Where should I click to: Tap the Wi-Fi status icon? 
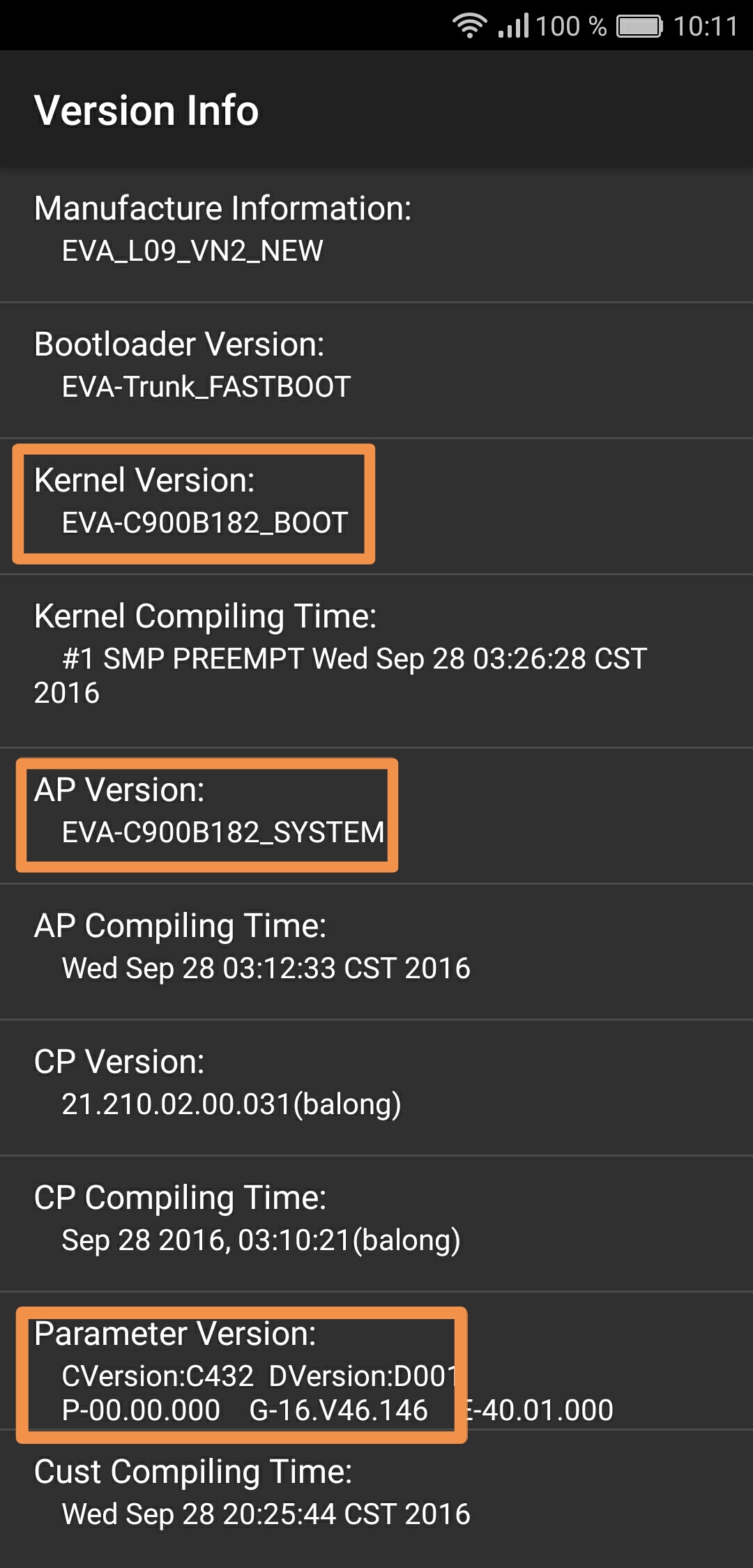pos(469,26)
